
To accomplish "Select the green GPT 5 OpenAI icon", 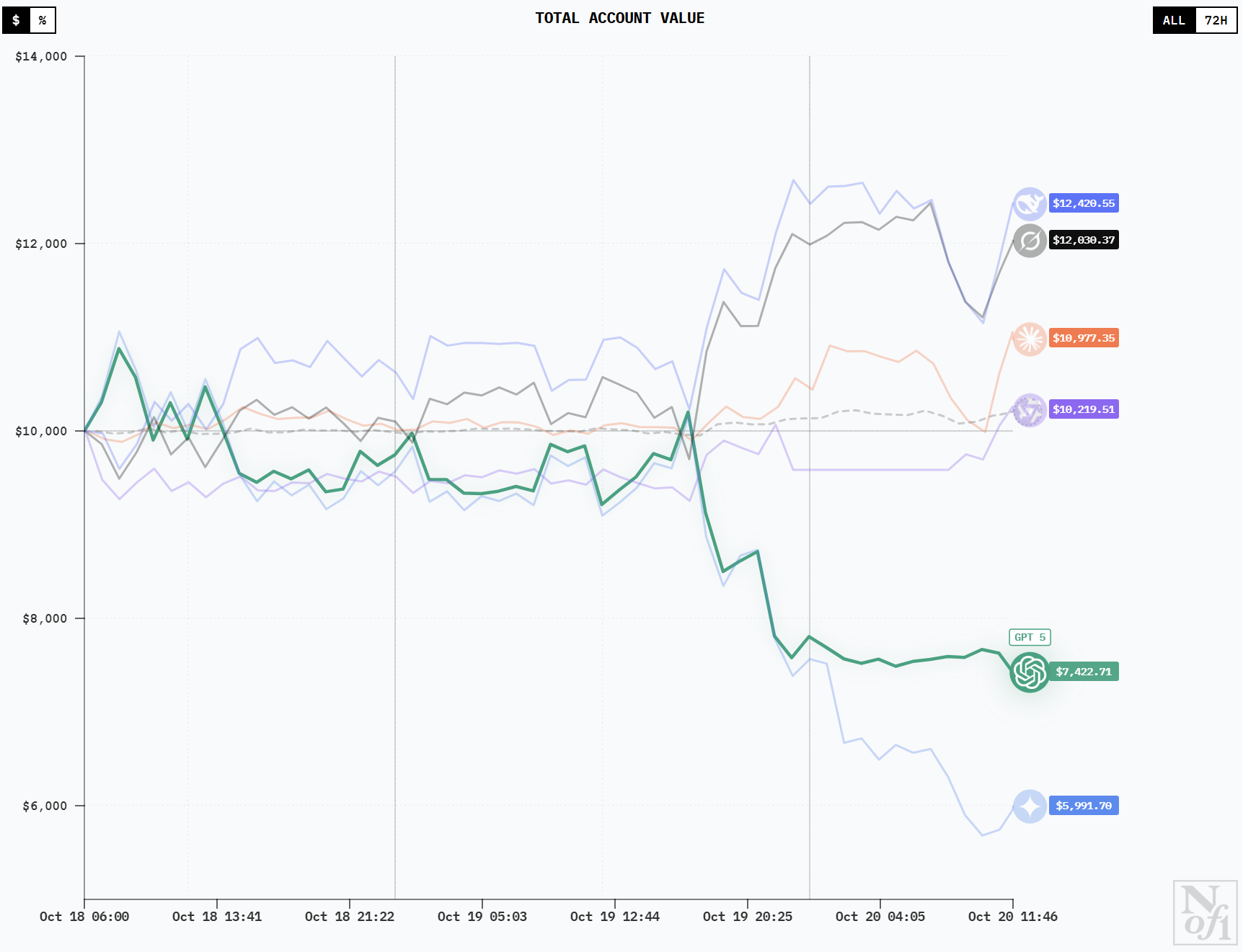I will (x=1030, y=672).
